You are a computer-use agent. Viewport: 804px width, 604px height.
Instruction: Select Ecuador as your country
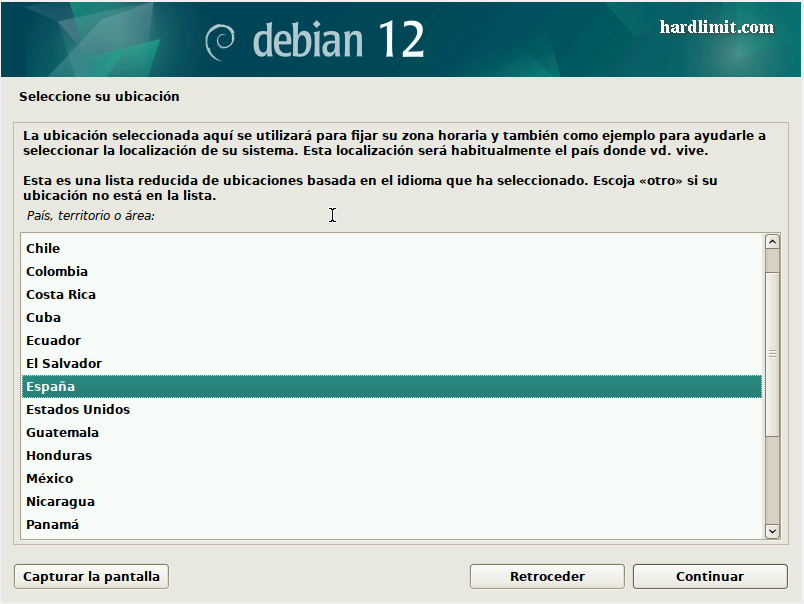(x=53, y=340)
